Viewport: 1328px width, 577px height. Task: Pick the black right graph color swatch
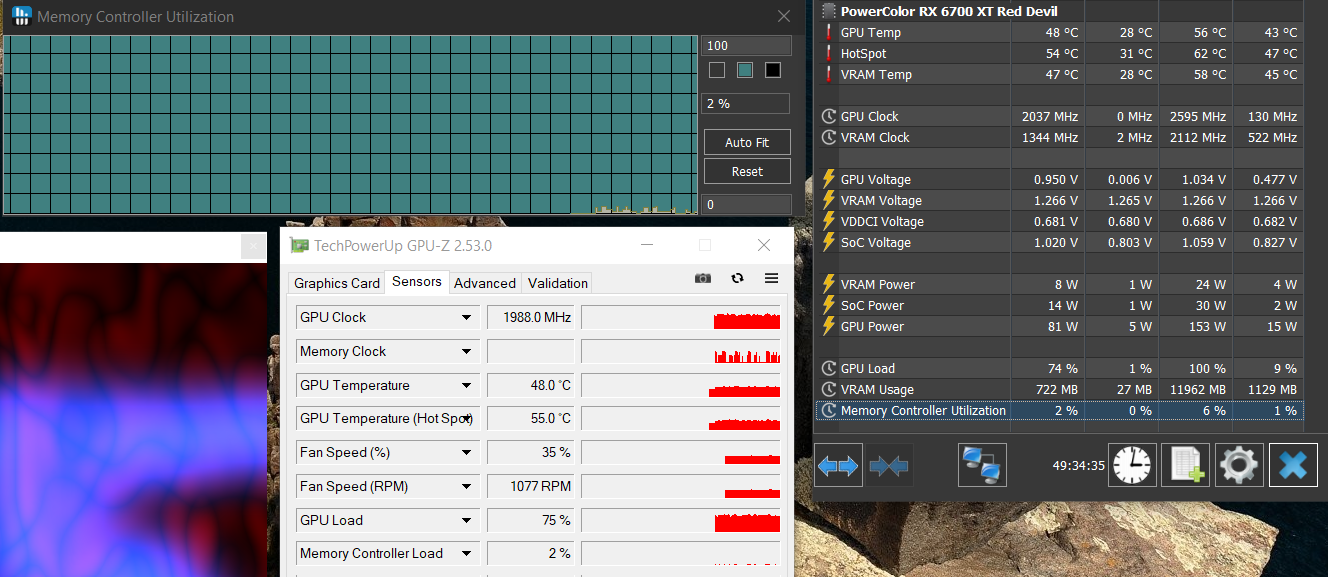pyautogui.click(x=772, y=70)
